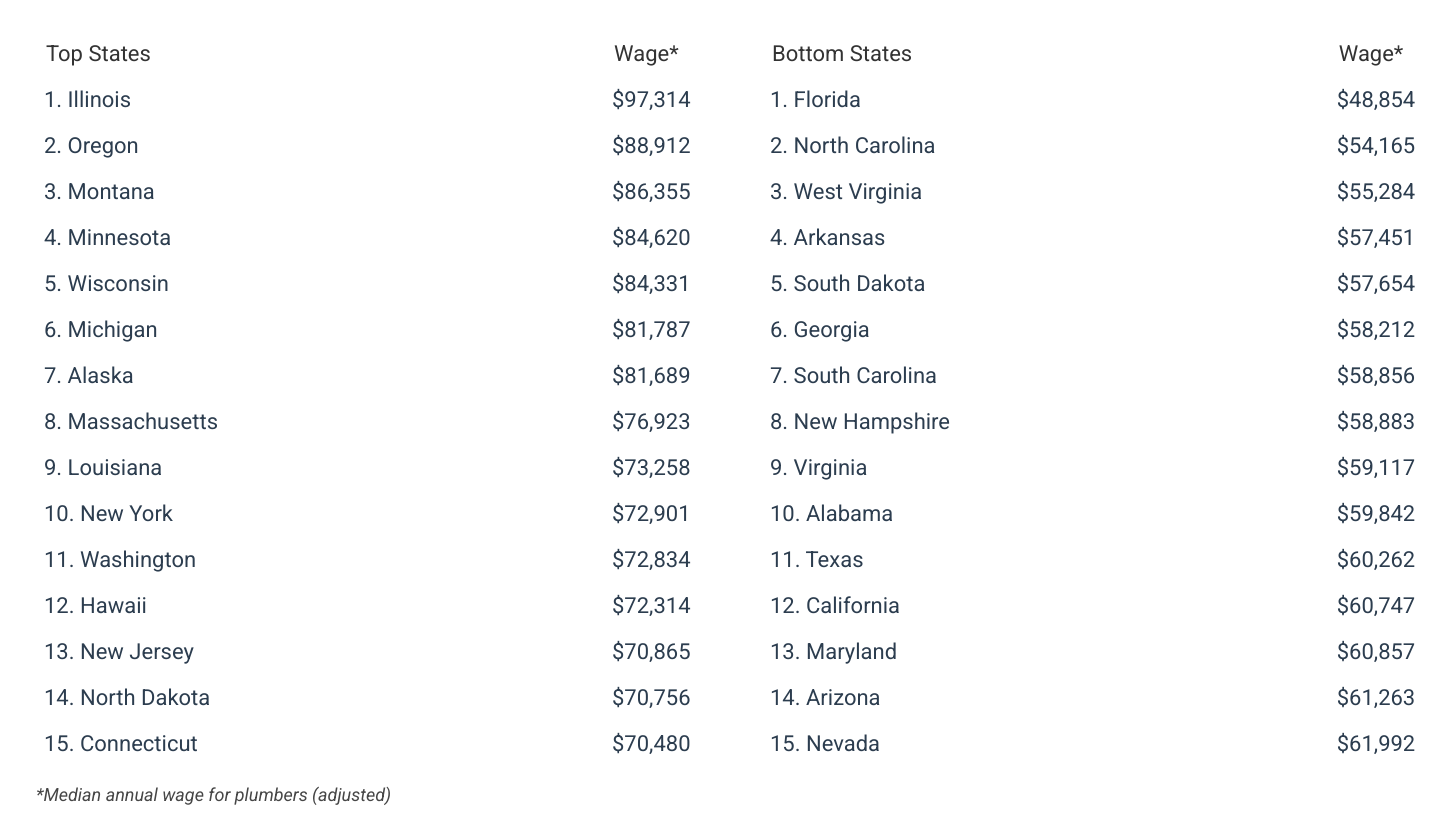Select California in the Bottom States list
The height and width of the screenshot is (825, 1450).
[835, 606]
